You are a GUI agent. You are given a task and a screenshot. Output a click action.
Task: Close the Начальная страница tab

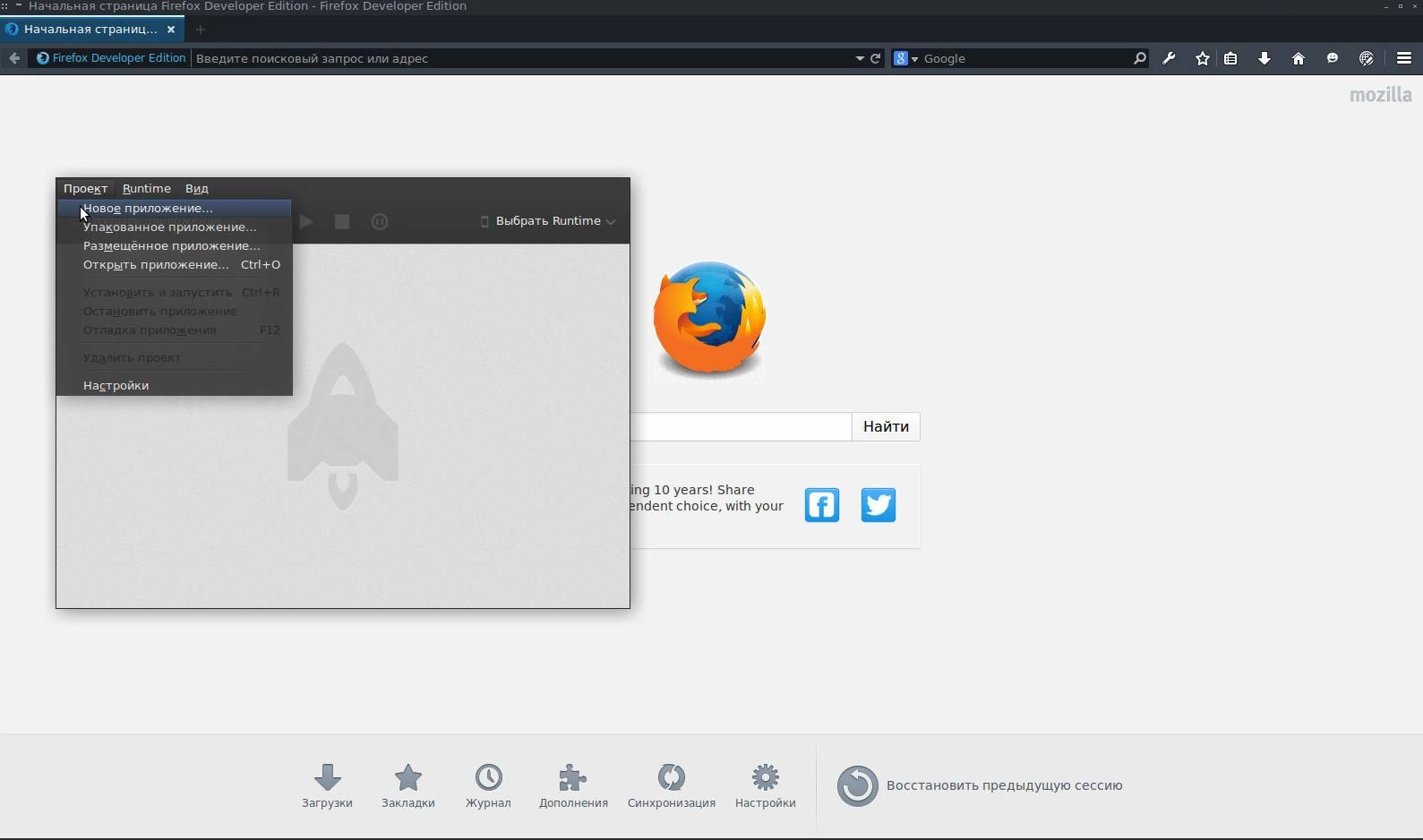tap(171, 29)
